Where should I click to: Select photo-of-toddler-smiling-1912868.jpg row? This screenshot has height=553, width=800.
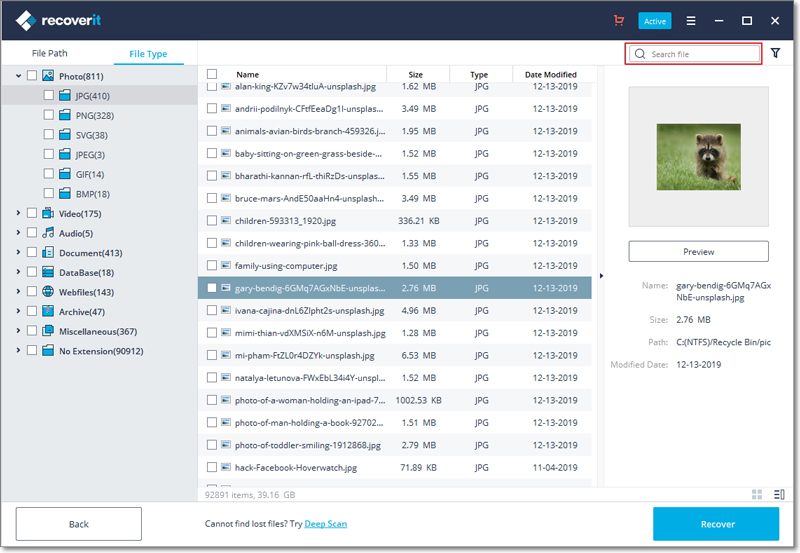(394, 445)
